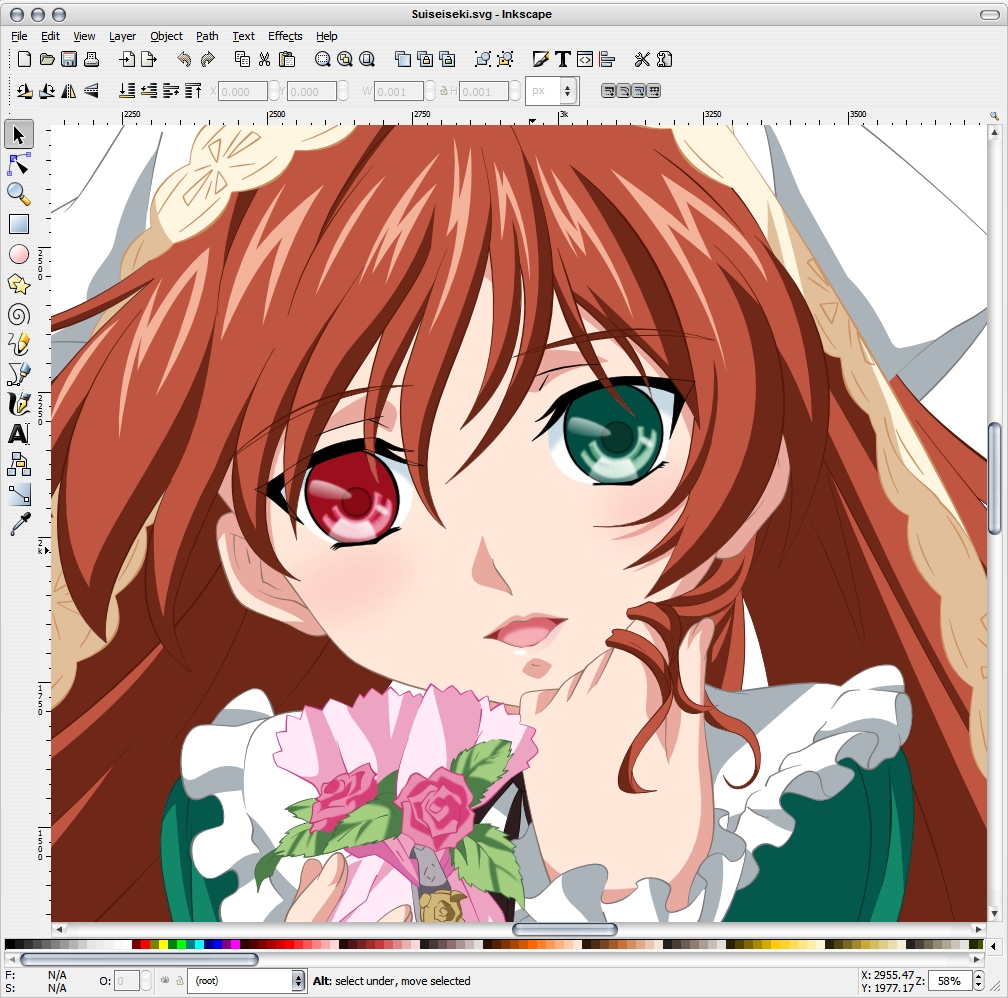Image resolution: width=1008 pixels, height=998 pixels.
Task: Open Inkscape Preferences
Action: (x=642, y=59)
